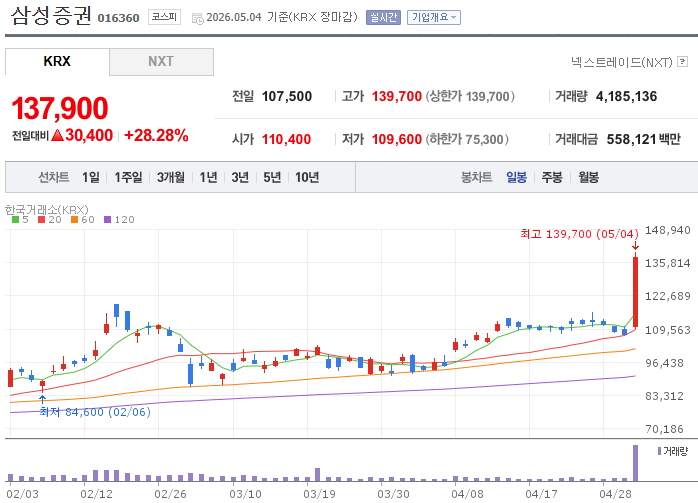Select the 10년 line chart period

307,177
